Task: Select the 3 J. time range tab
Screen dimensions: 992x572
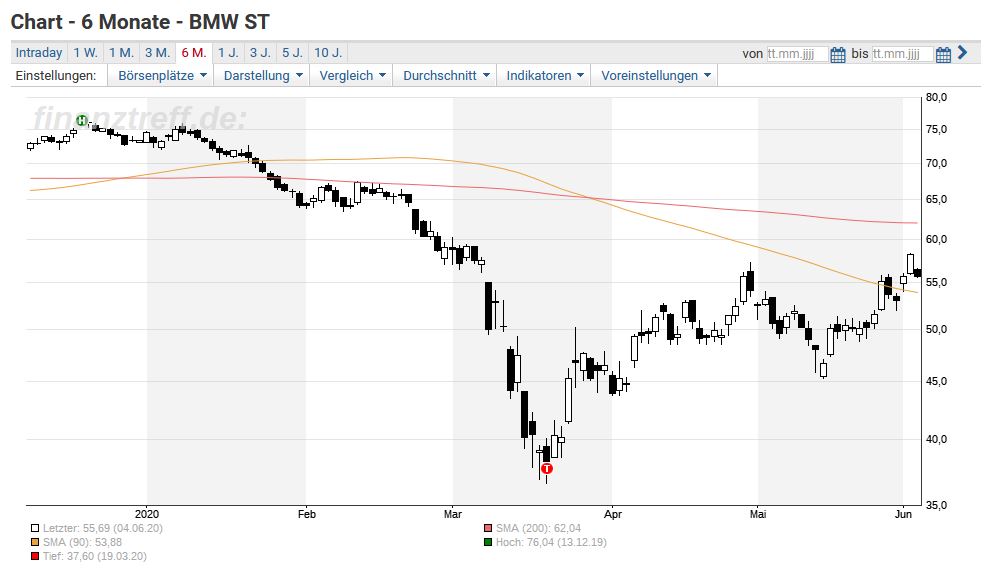Action: 260,53
